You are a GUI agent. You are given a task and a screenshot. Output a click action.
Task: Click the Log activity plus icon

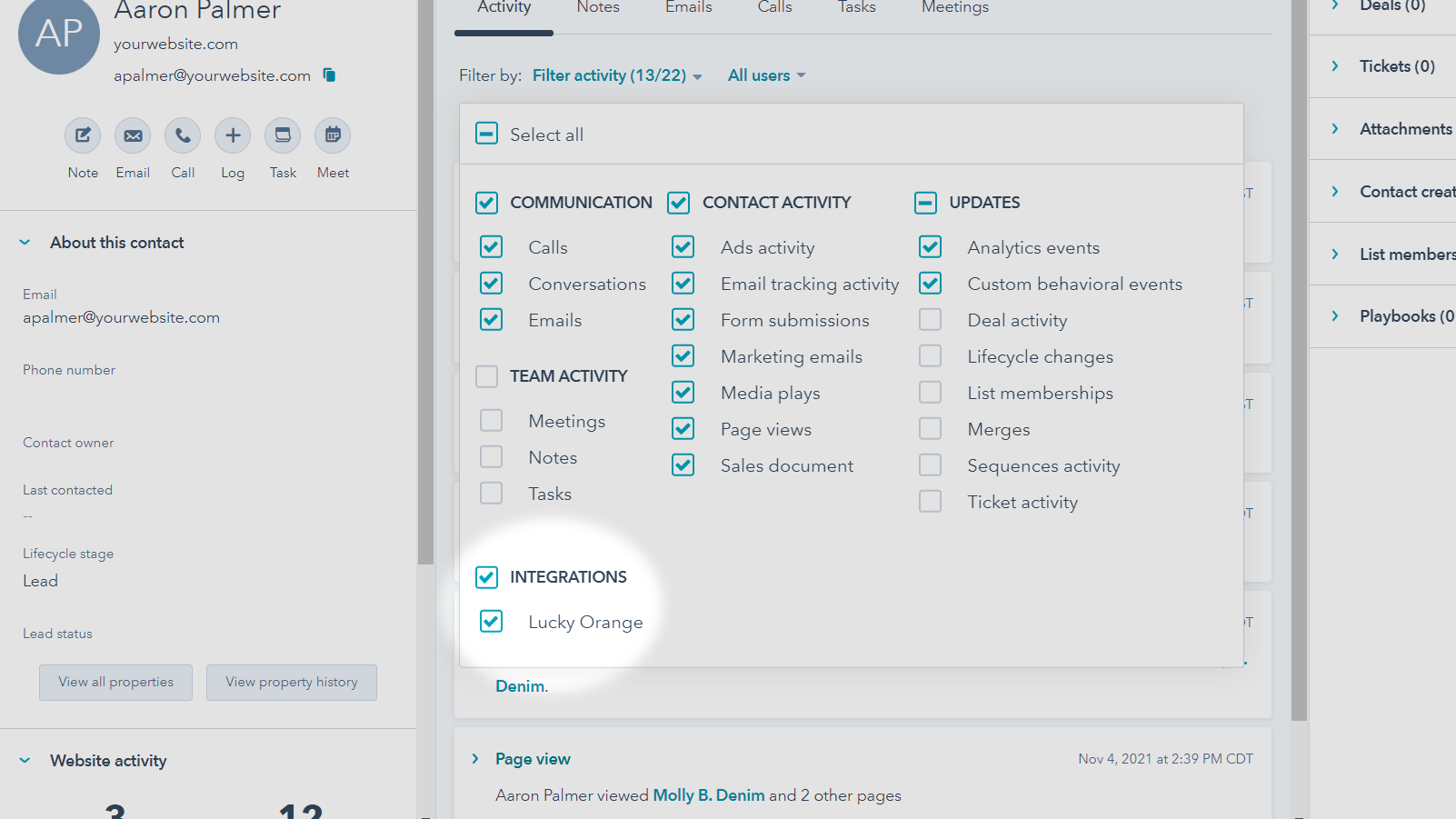(x=233, y=135)
